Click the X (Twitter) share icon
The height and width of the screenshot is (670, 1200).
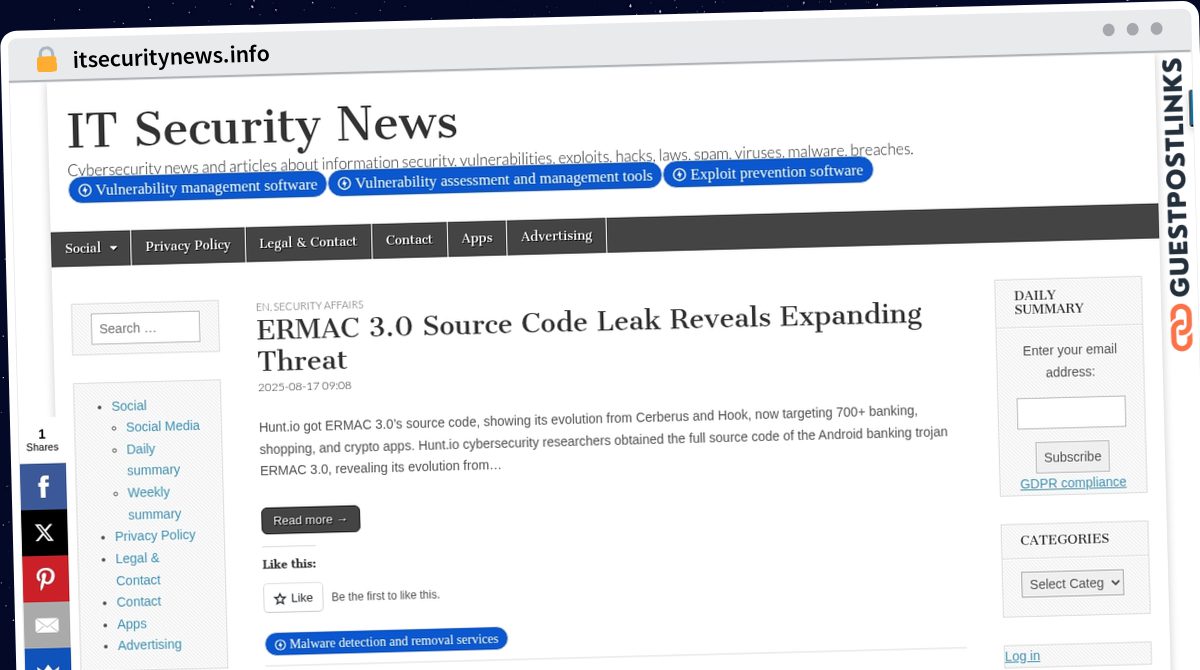coord(44,533)
